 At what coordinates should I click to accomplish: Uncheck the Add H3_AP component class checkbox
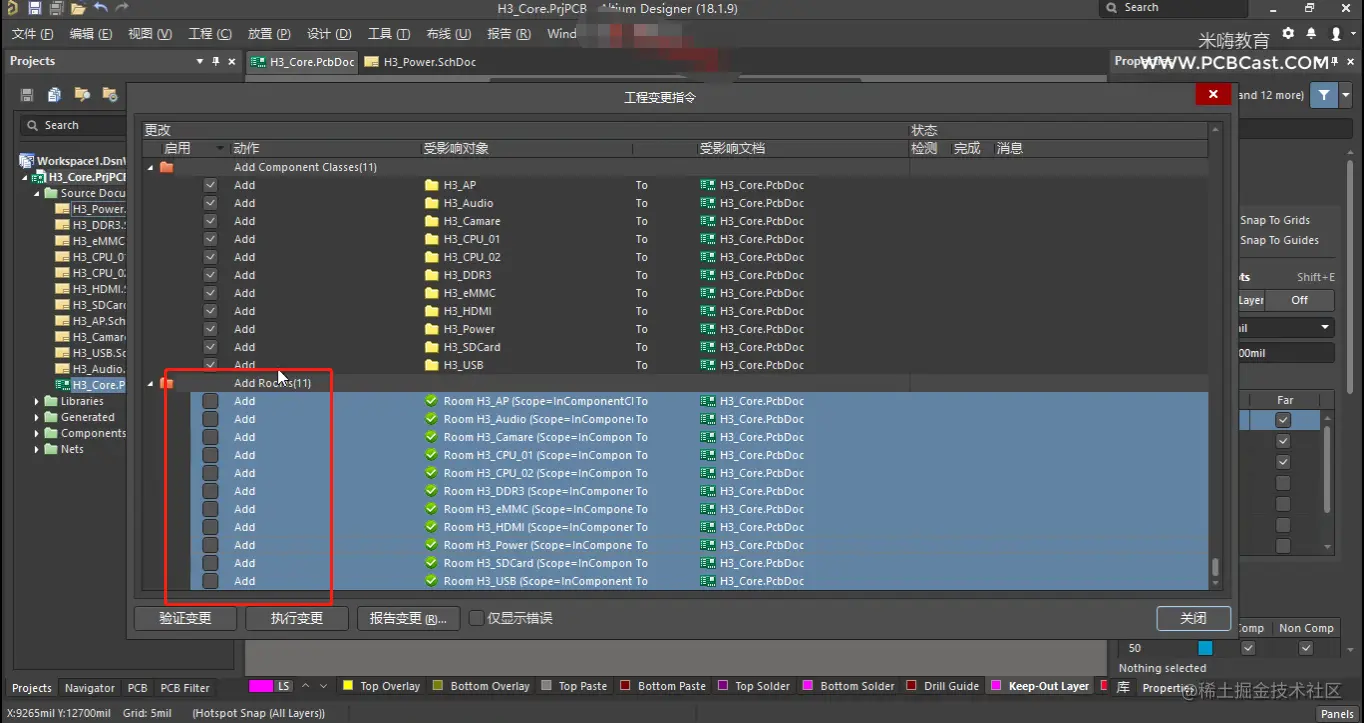[210, 185]
